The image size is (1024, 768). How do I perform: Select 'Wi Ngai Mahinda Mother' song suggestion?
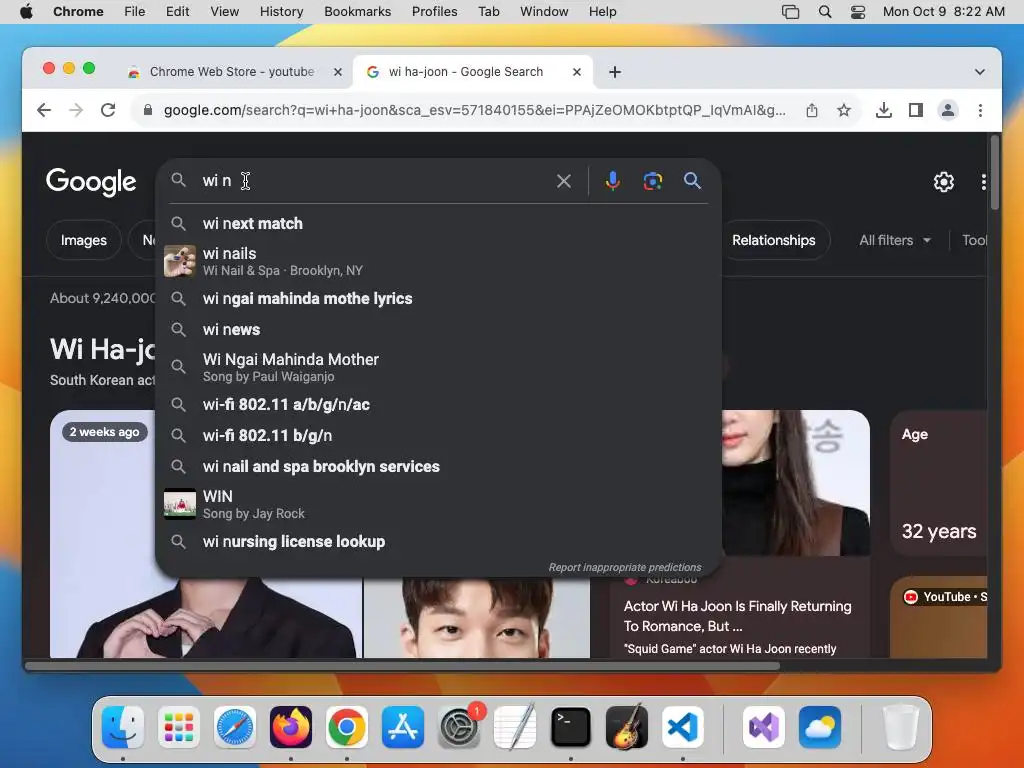coord(438,367)
